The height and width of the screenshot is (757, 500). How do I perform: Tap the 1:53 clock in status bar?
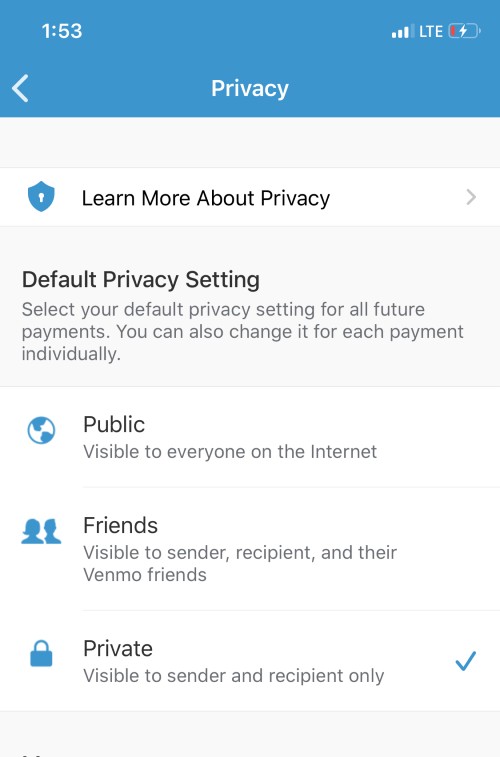[62, 31]
